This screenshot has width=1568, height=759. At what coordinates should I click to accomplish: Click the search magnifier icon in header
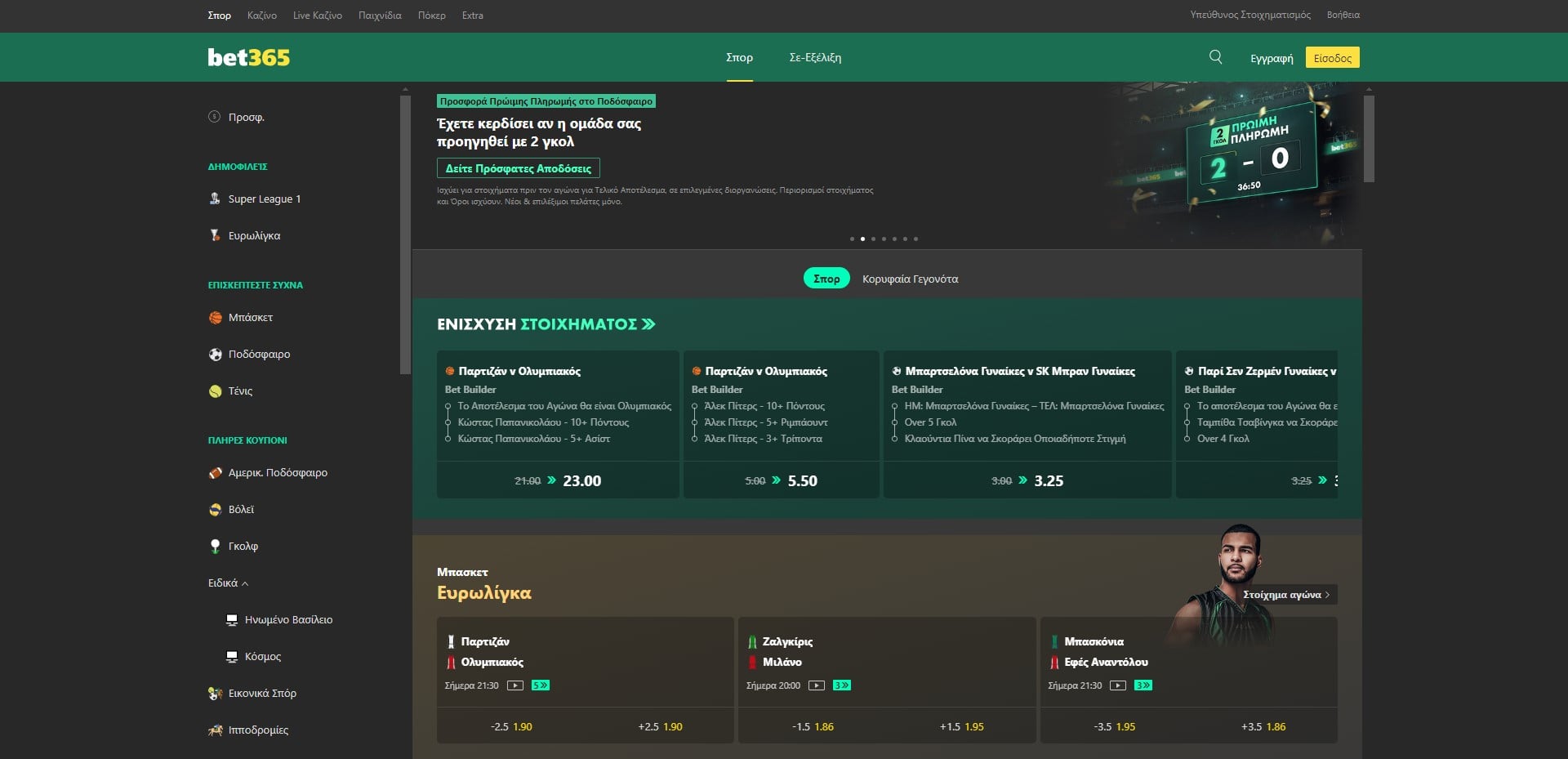[1215, 57]
